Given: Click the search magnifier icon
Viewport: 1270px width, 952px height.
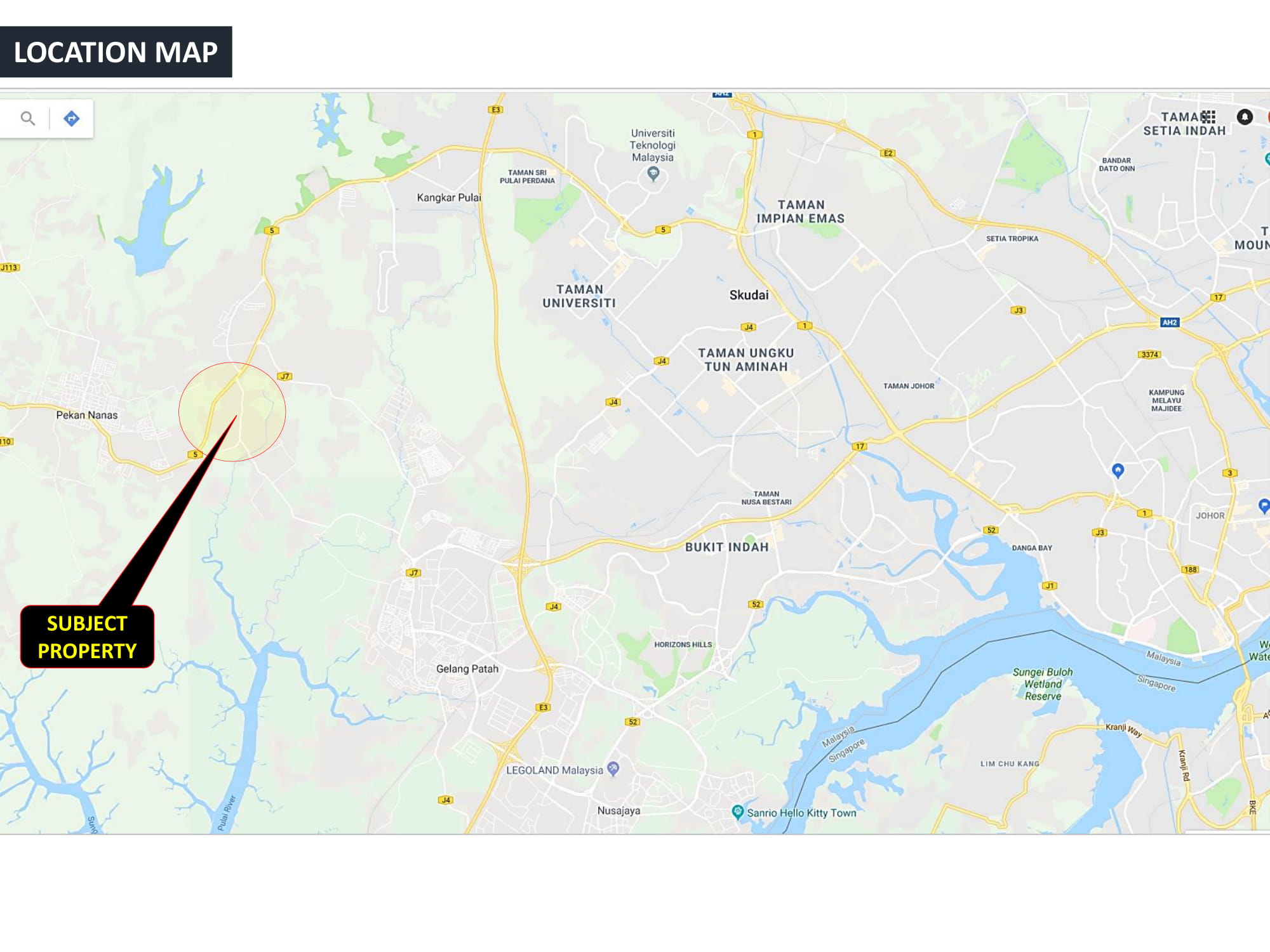Looking at the screenshot, I should point(27,118).
